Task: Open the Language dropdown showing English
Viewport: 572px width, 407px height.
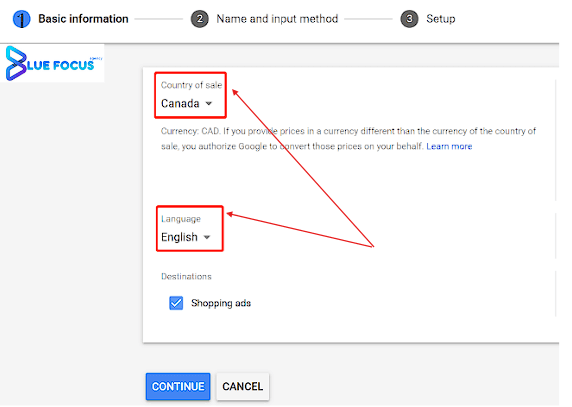Action: [186, 237]
